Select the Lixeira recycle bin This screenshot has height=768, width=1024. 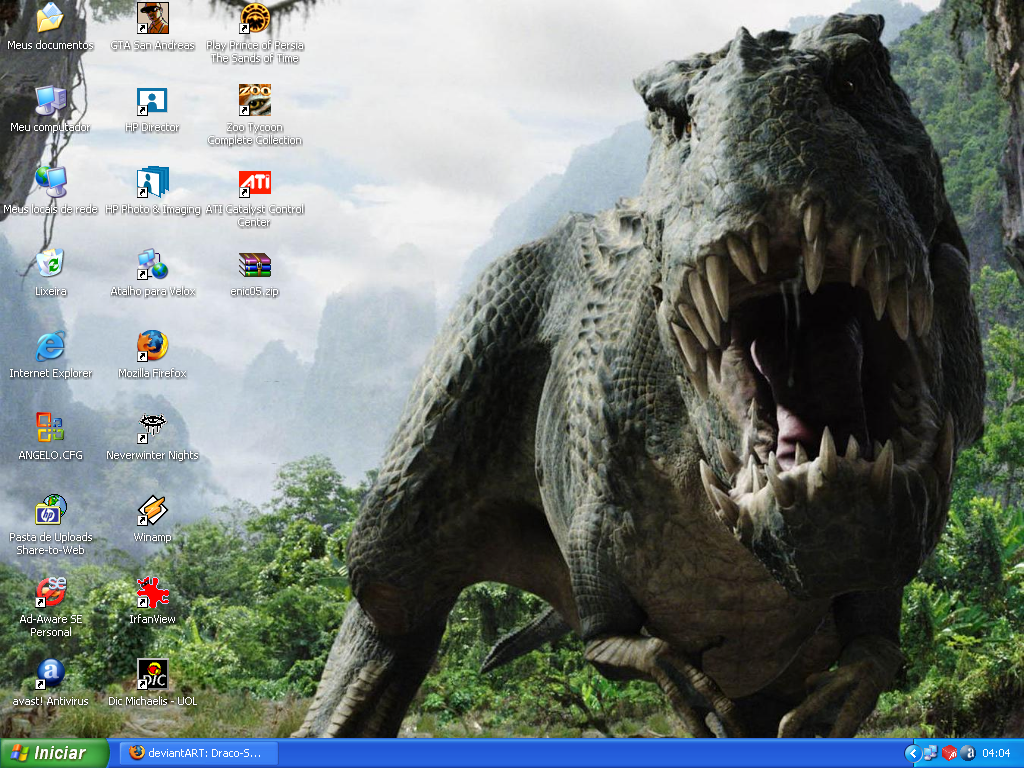pyautogui.click(x=50, y=264)
